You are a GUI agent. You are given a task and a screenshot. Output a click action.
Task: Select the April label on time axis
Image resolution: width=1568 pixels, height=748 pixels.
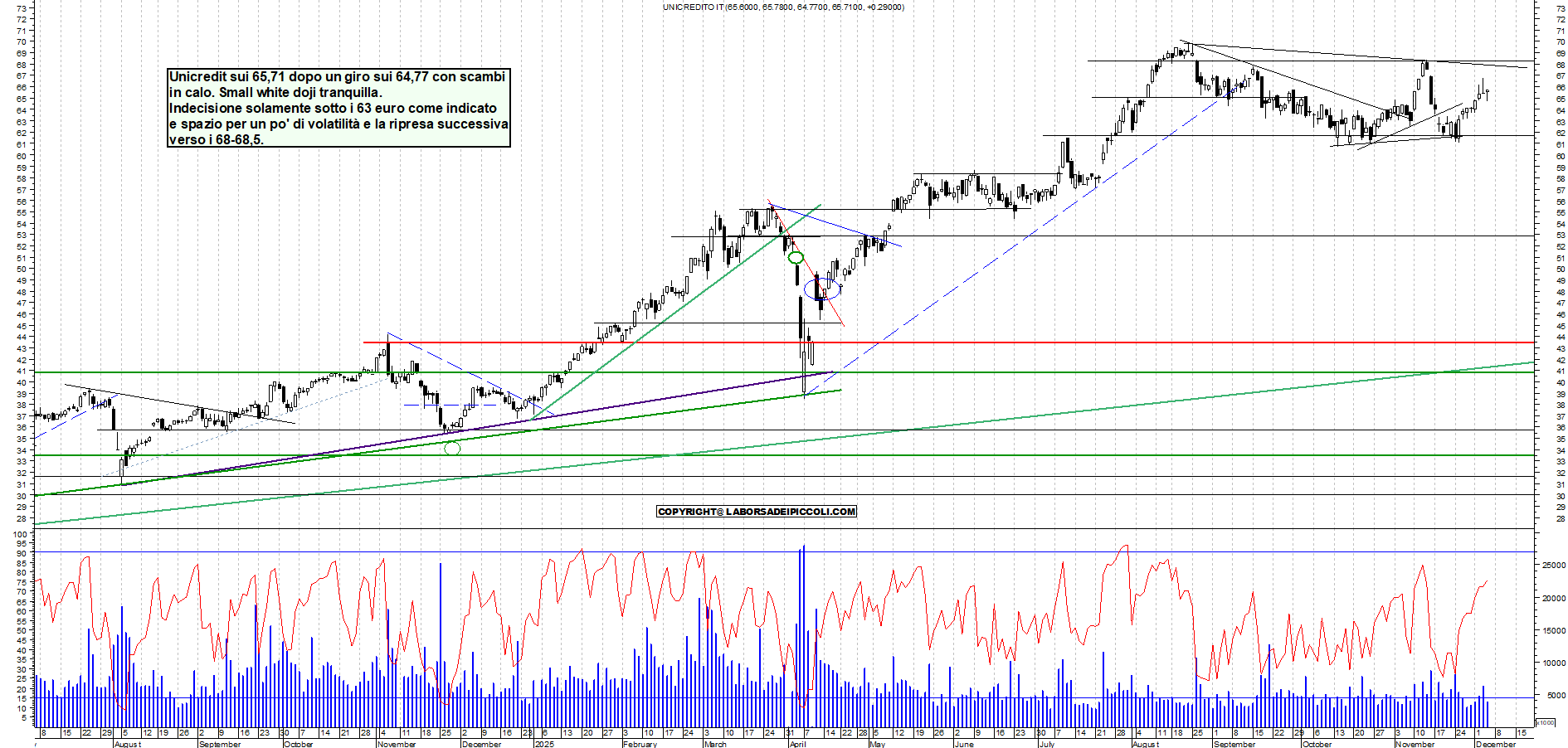tap(797, 744)
